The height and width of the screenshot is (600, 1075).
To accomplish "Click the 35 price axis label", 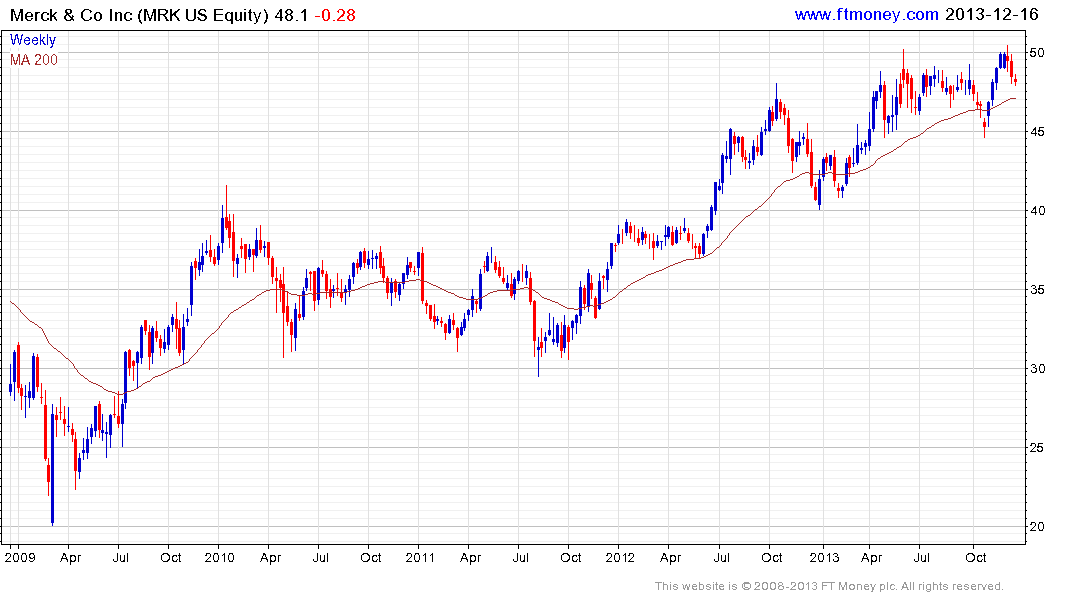I will coord(1037,289).
